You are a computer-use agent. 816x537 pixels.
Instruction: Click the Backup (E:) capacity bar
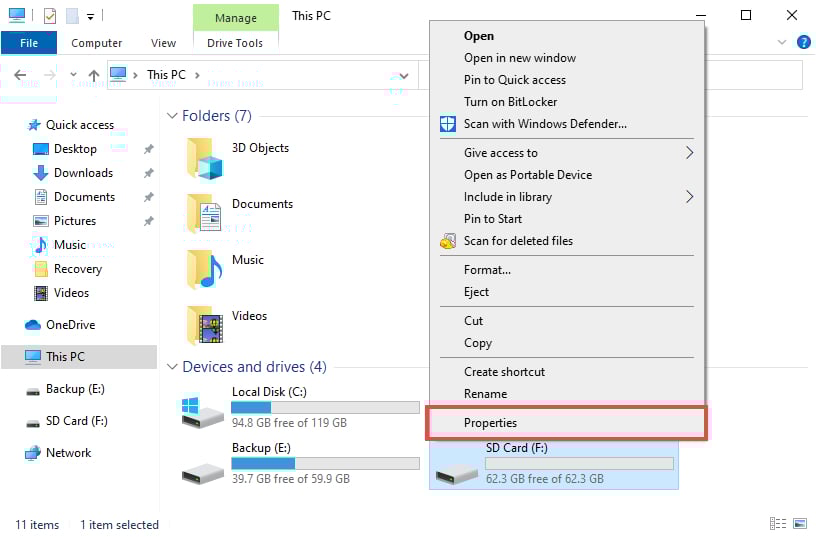(325, 464)
